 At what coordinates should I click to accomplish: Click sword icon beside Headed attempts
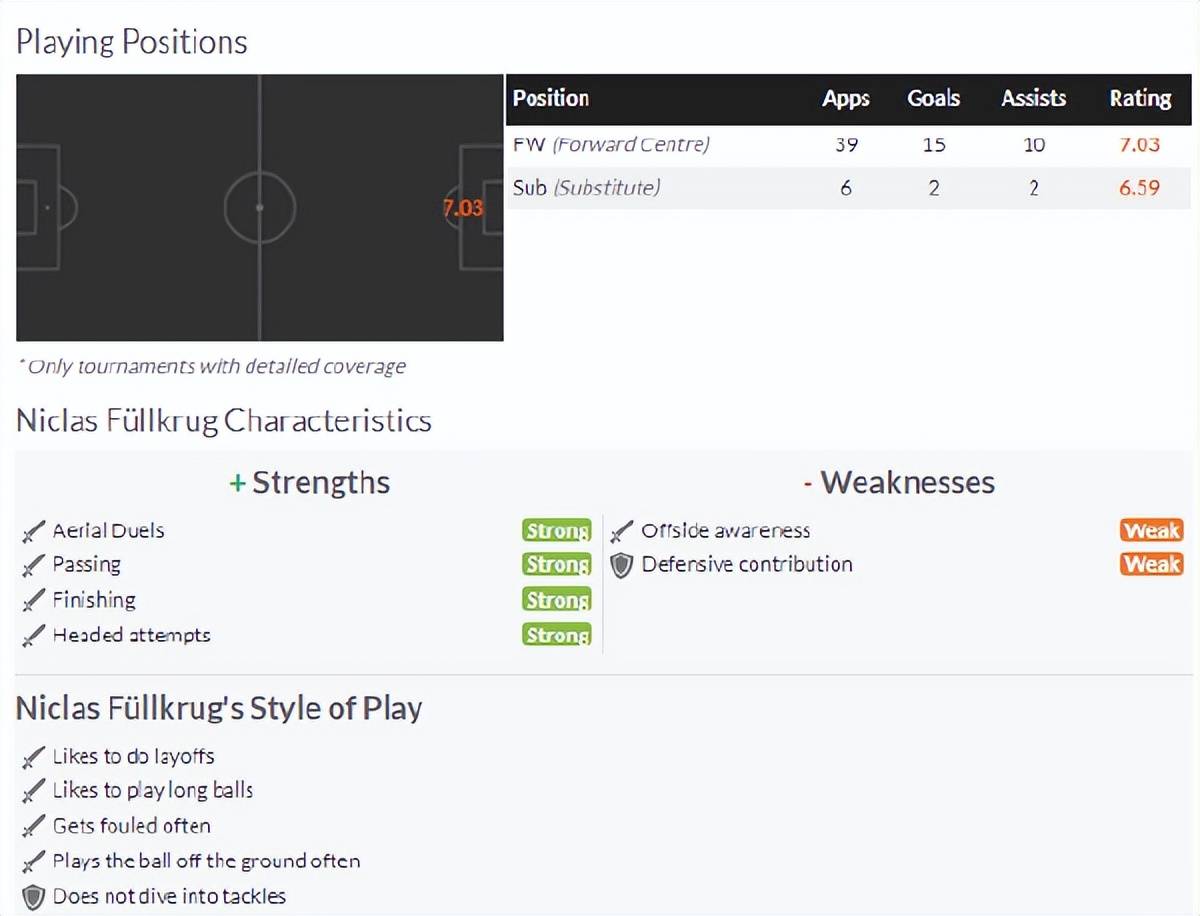tap(34, 635)
